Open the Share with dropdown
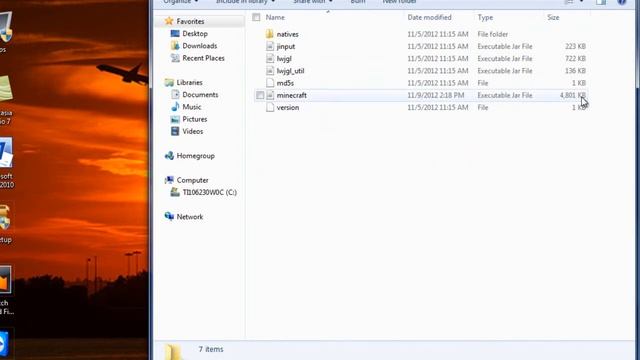This screenshot has height=360, width=640. click(313, 2)
